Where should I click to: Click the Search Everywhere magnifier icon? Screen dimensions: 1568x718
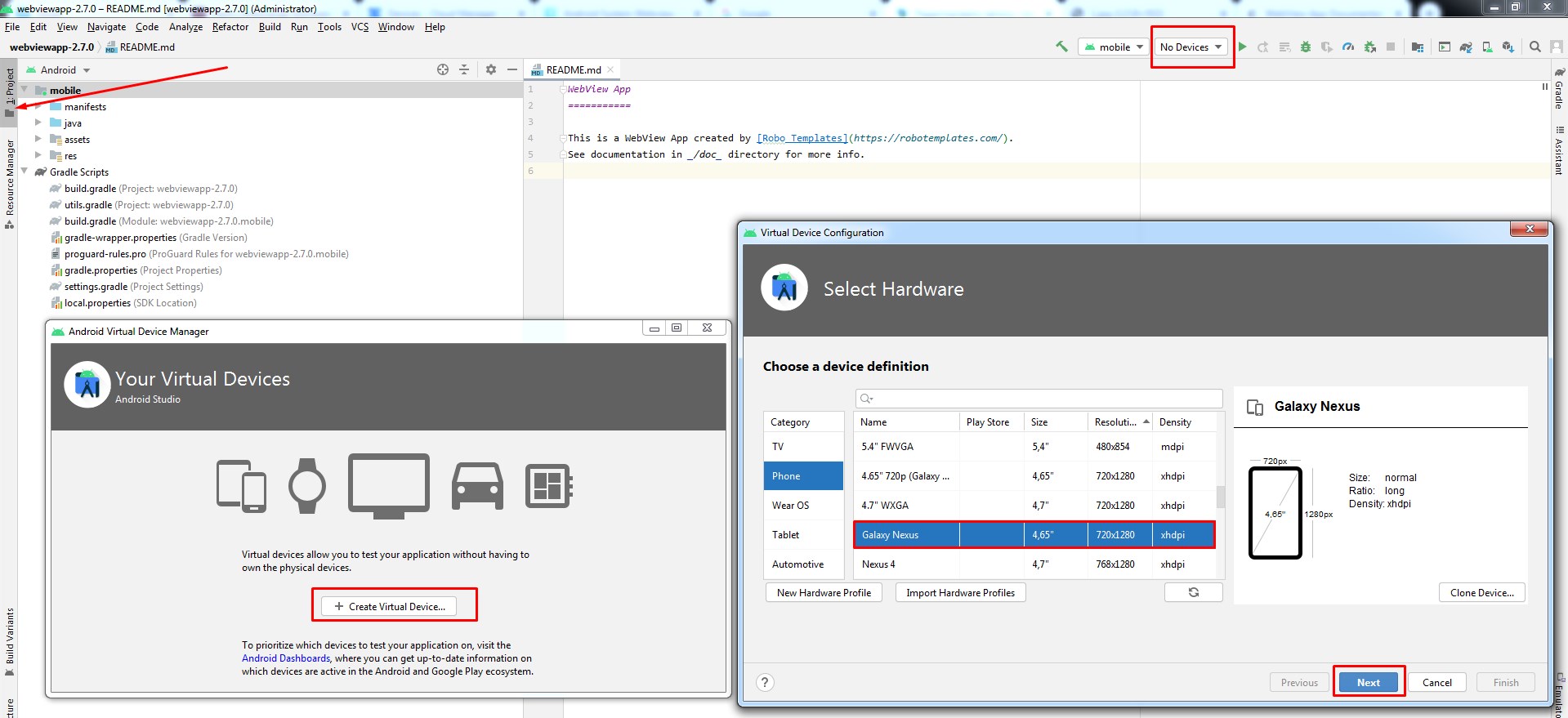(x=1535, y=47)
